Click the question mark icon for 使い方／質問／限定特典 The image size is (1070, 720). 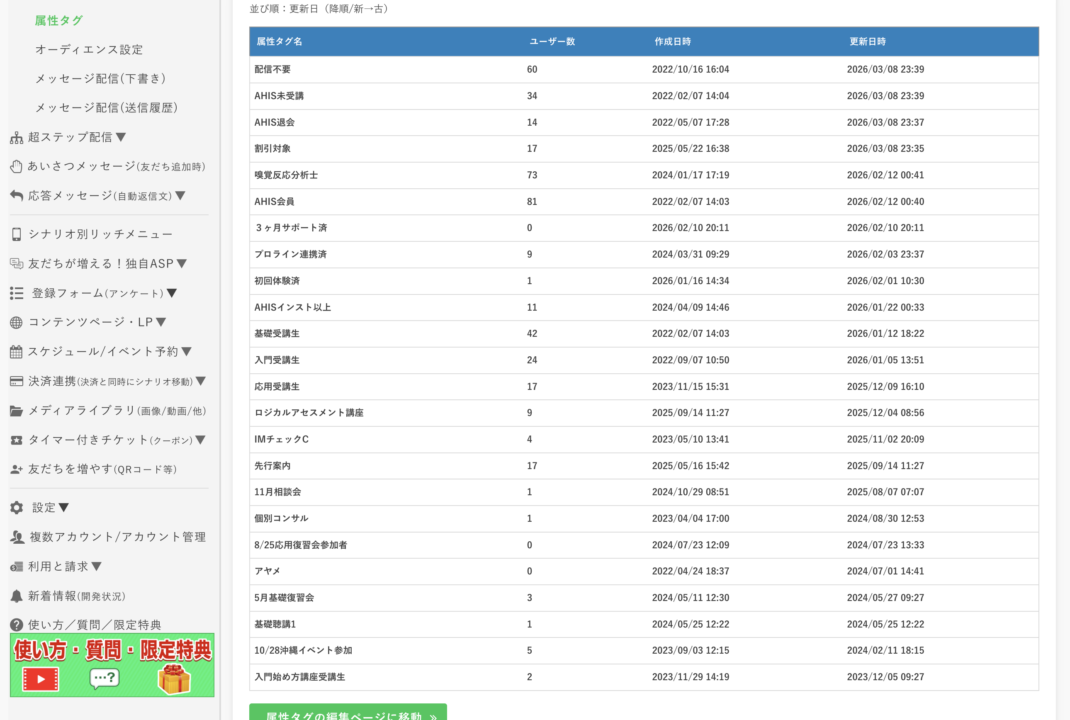point(16,625)
